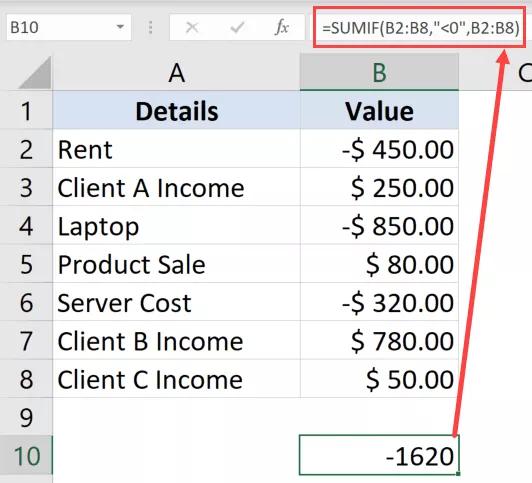This screenshot has width=532, height=483.
Task: Click the Name Box showing B10
Action: [69, 27]
